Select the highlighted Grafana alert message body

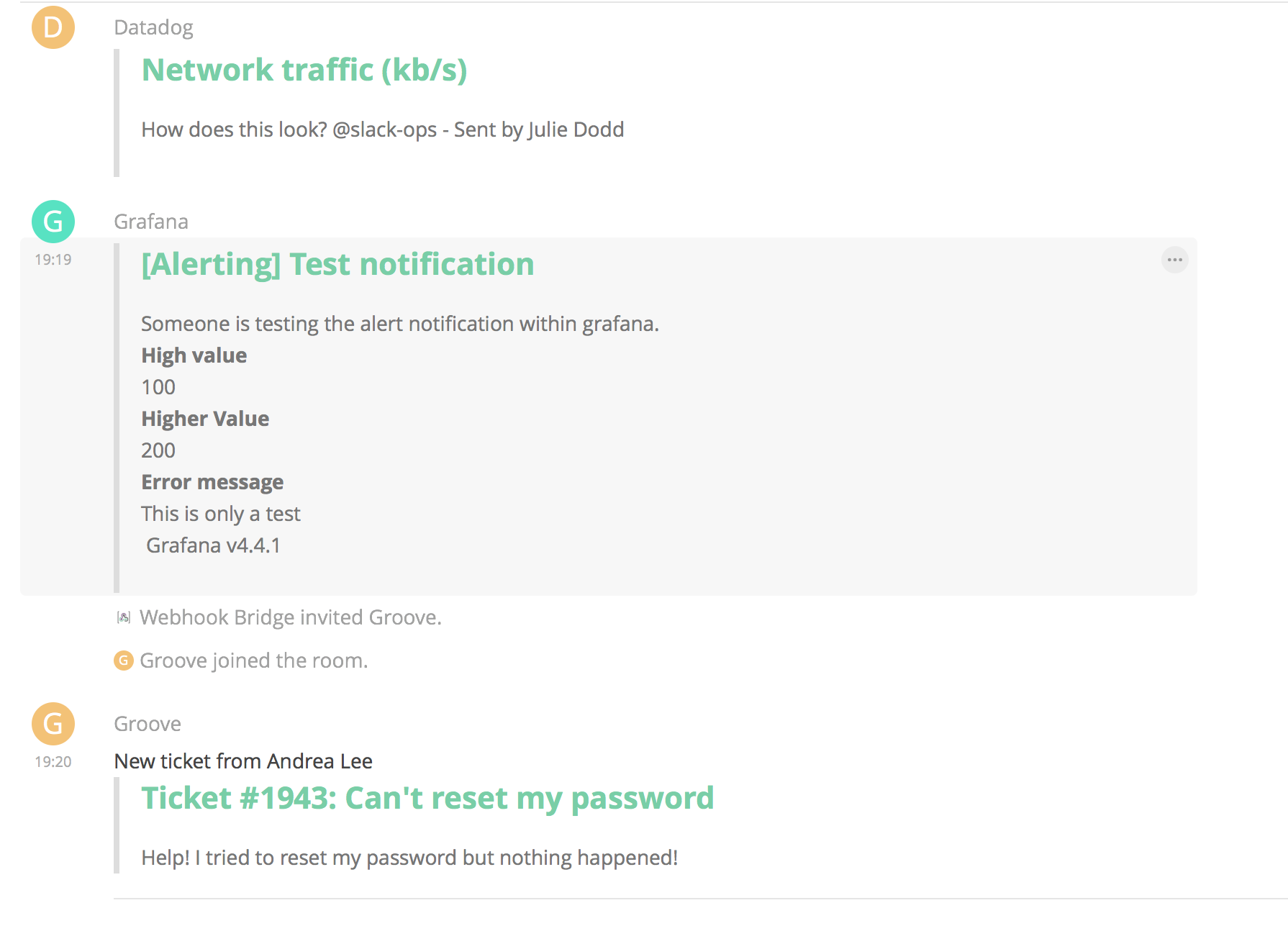pos(400,324)
